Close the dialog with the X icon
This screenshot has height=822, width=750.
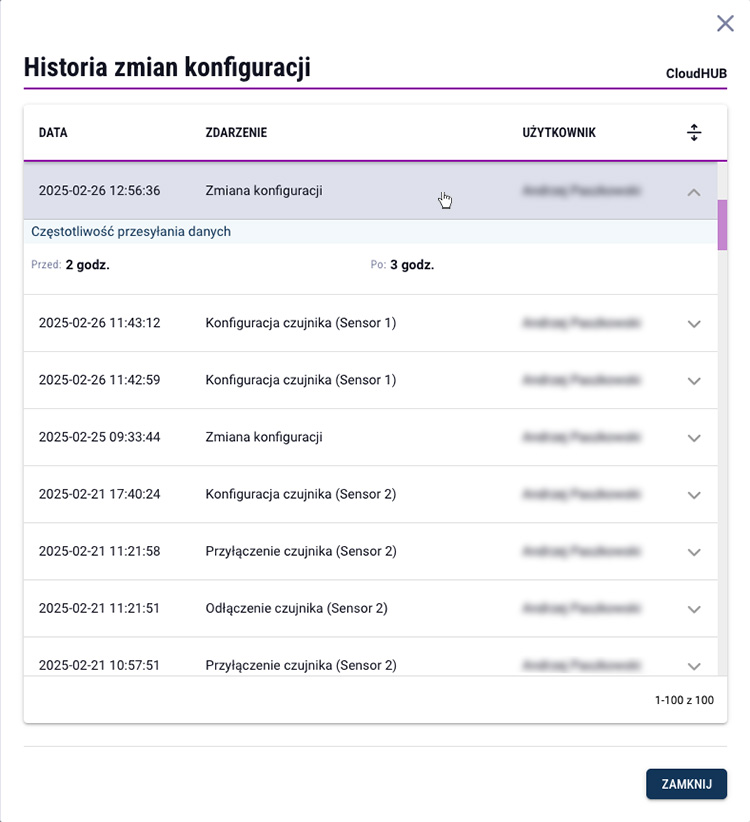tap(725, 23)
